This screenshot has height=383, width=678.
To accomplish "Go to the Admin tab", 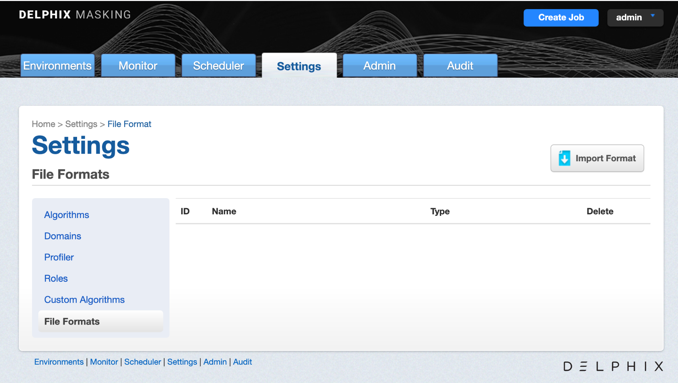I will (x=380, y=65).
